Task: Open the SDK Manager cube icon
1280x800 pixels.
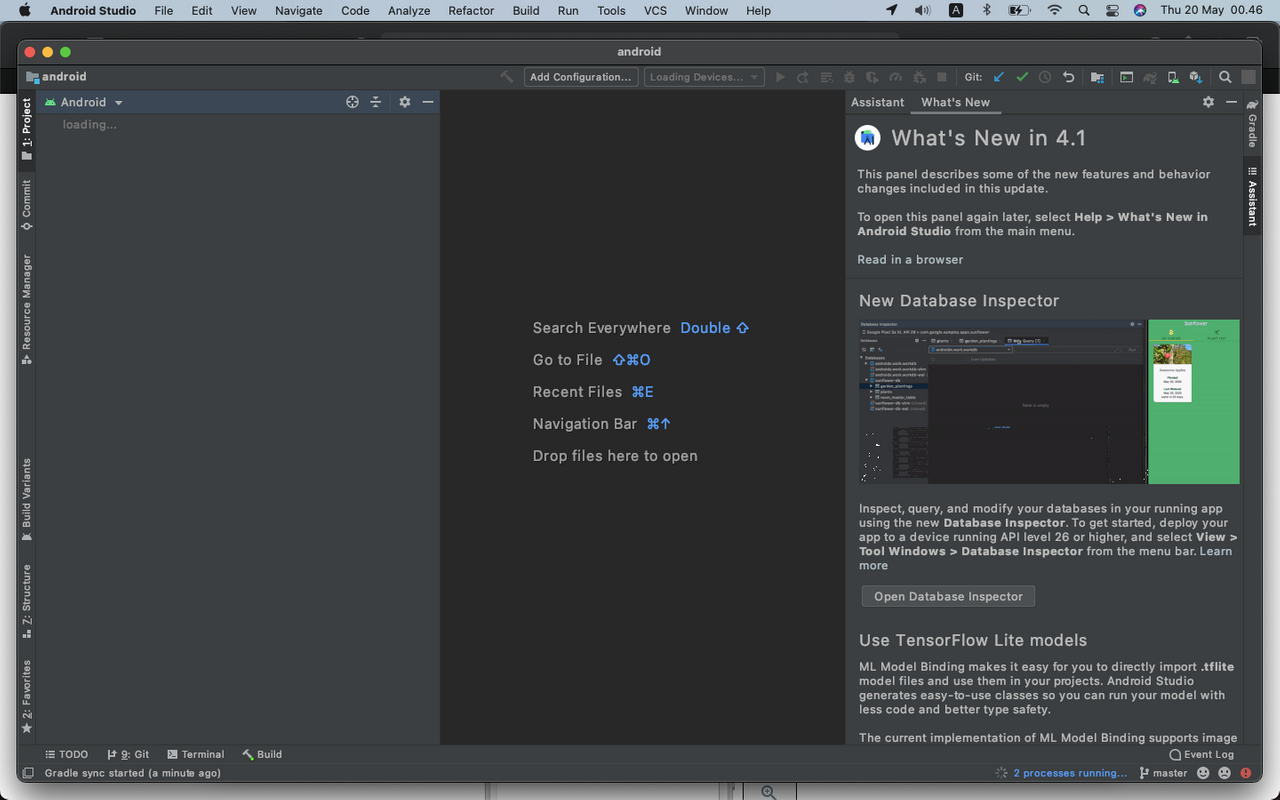Action: point(1196,77)
